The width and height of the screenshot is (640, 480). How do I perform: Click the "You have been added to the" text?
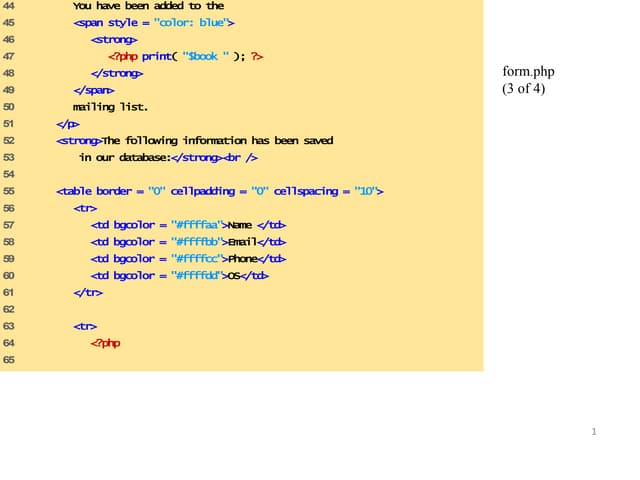tap(148, 5)
